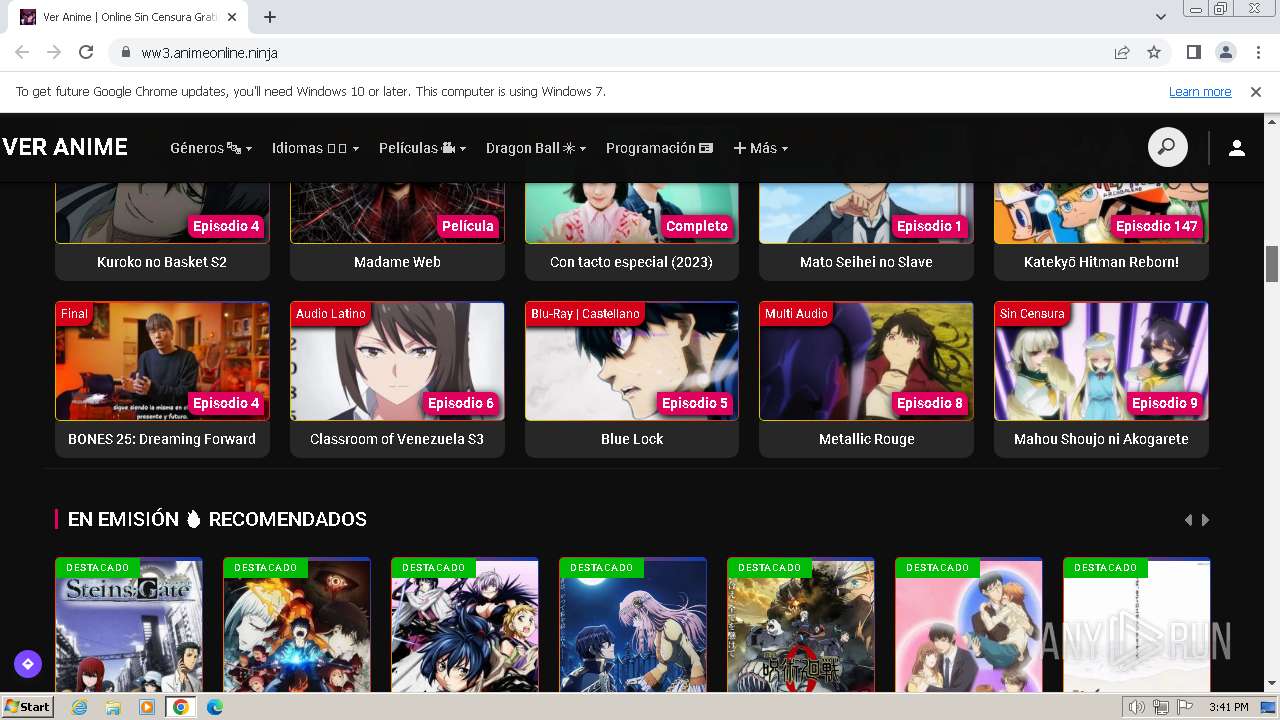
Task: Open the Jujutsu Kaisen featured poster
Action: [801, 625]
